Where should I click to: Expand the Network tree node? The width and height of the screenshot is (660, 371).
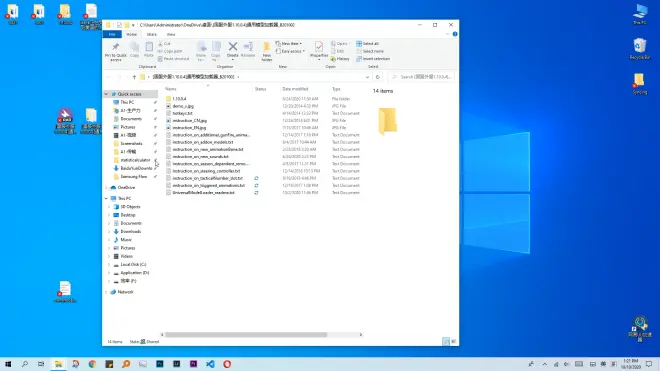106,292
